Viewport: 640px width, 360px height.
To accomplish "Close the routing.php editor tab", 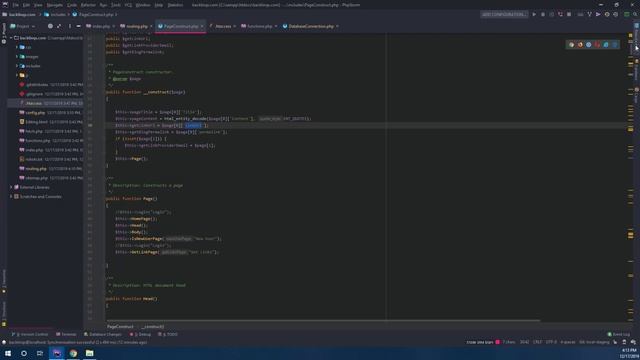I will [151, 26].
